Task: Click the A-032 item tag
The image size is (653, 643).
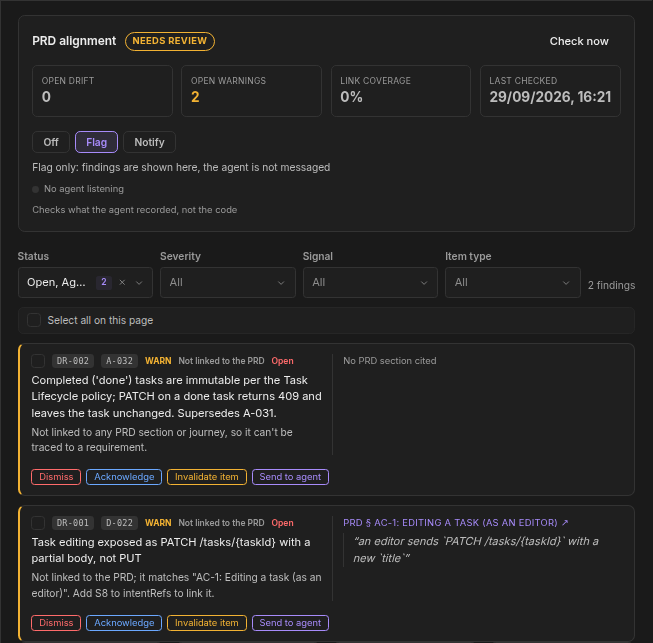Action: coord(119,361)
